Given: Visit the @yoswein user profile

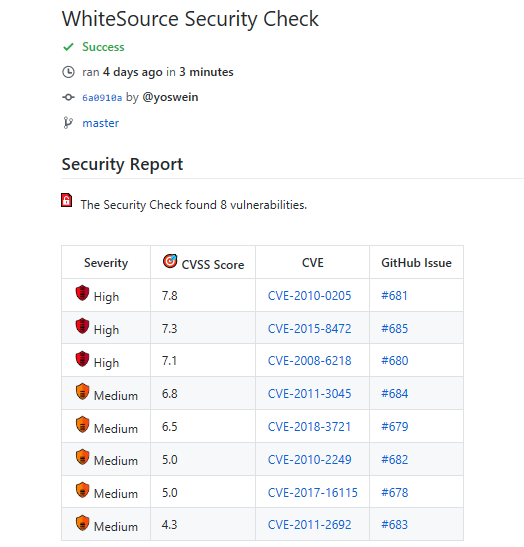Looking at the screenshot, I should (170, 97).
